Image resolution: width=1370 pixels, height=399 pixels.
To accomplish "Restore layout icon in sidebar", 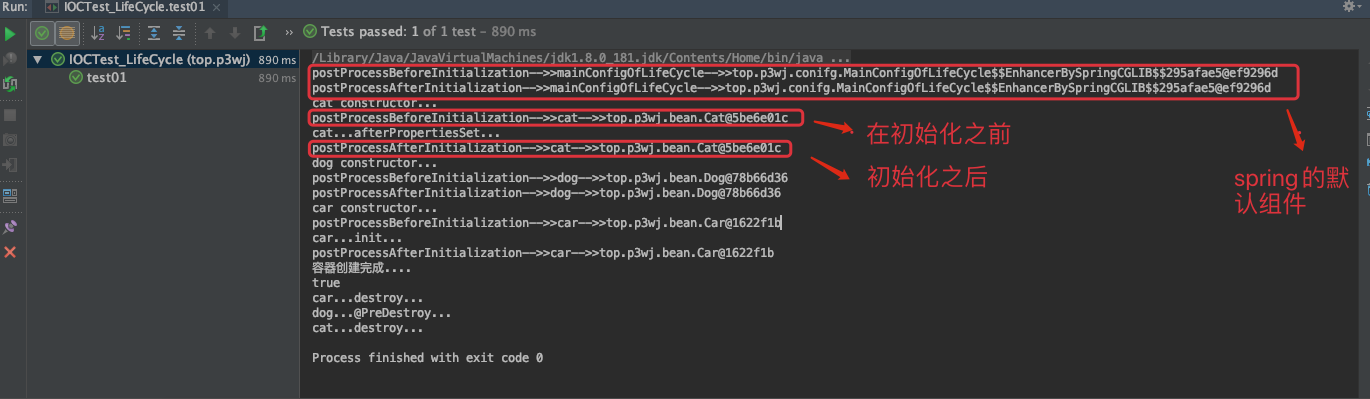I will tap(10, 196).
